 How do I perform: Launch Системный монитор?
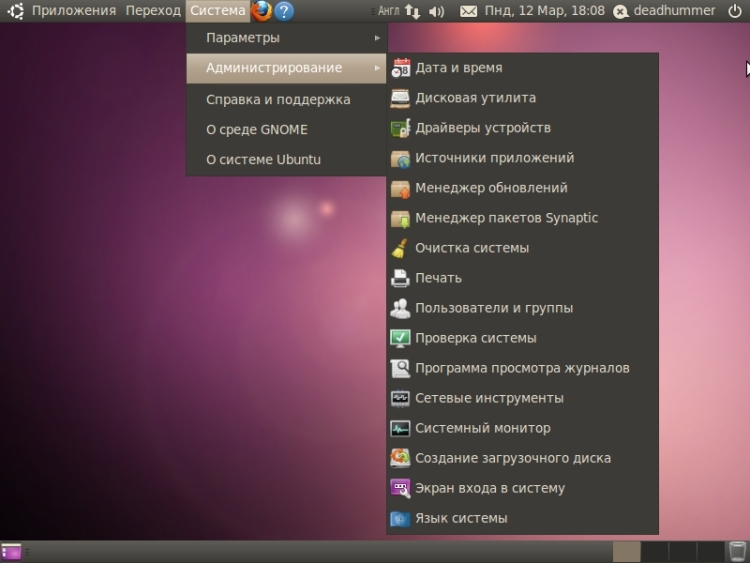coord(482,428)
